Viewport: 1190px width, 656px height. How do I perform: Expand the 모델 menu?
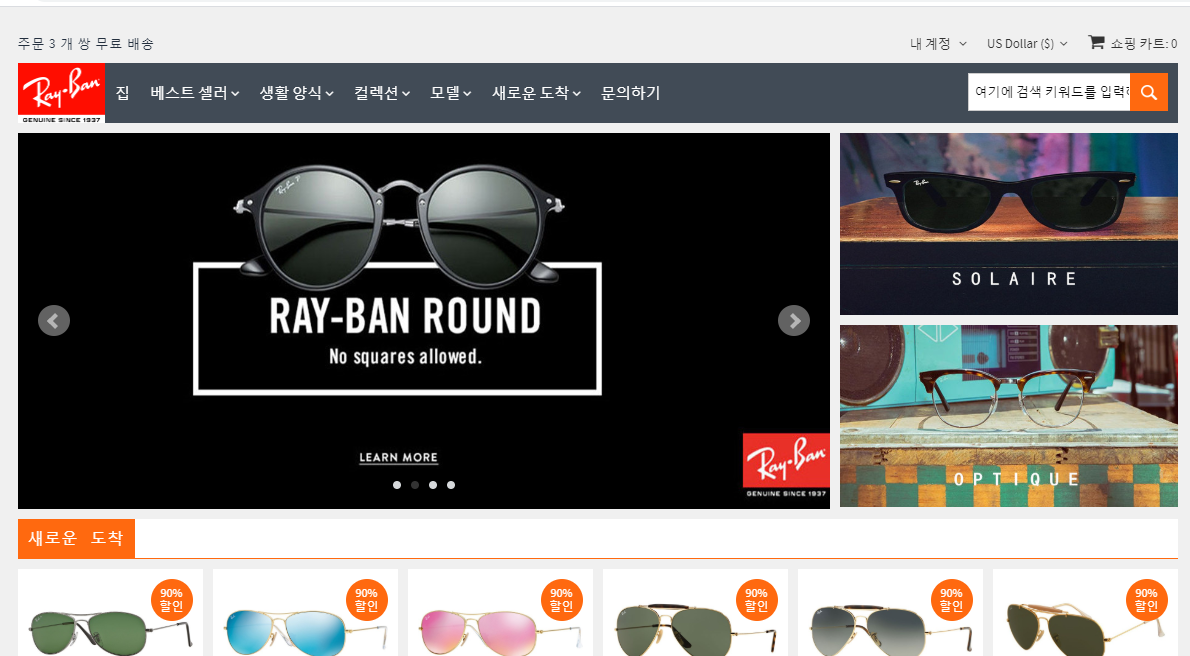[x=451, y=93]
